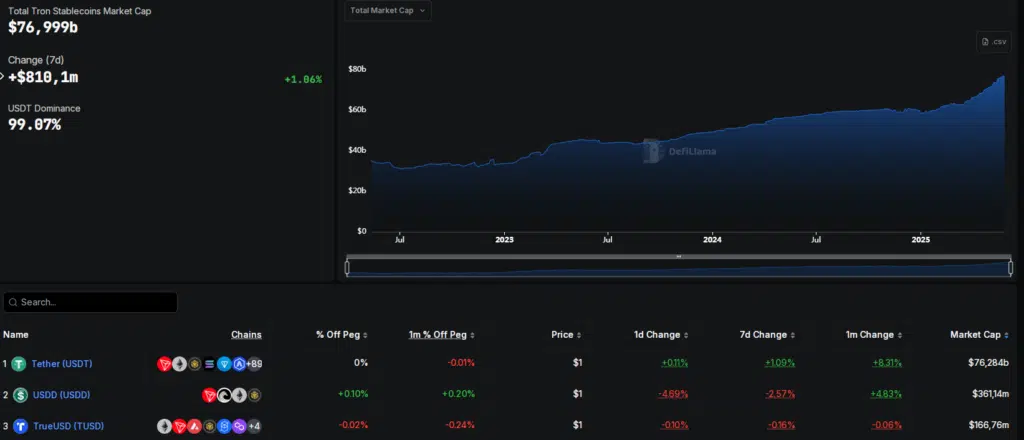
Task: Click the Tether market cap $76,284b
Action: pyautogui.click(x=988, y=363)
